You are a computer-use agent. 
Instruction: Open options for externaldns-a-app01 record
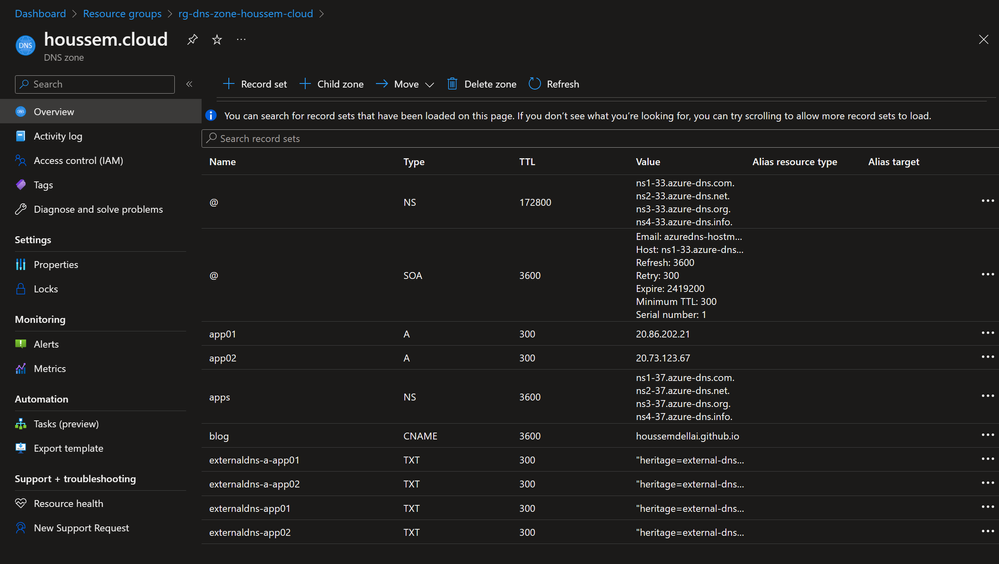988,459
